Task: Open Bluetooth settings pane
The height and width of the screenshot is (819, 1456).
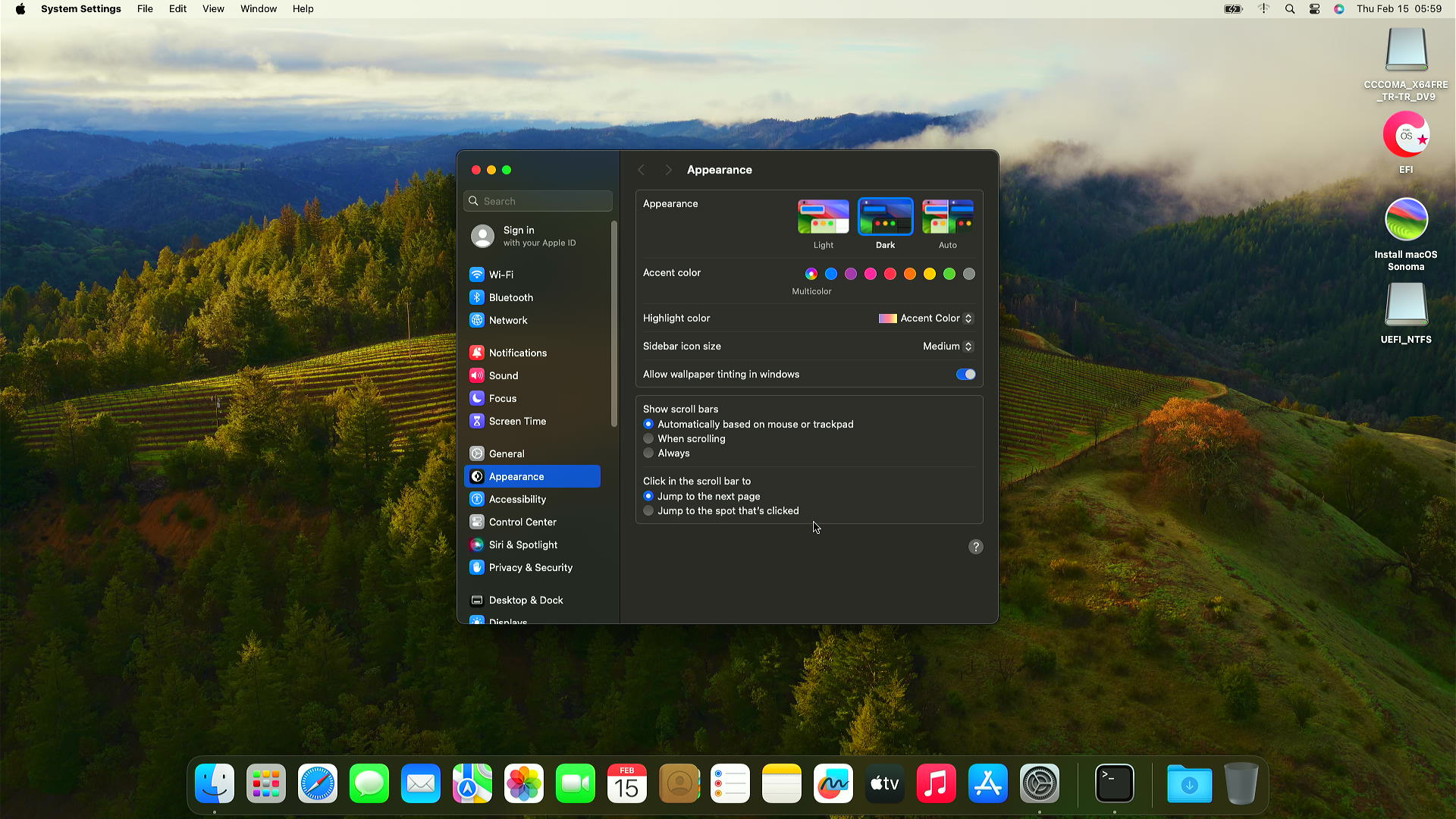Action: click(510, 297)
